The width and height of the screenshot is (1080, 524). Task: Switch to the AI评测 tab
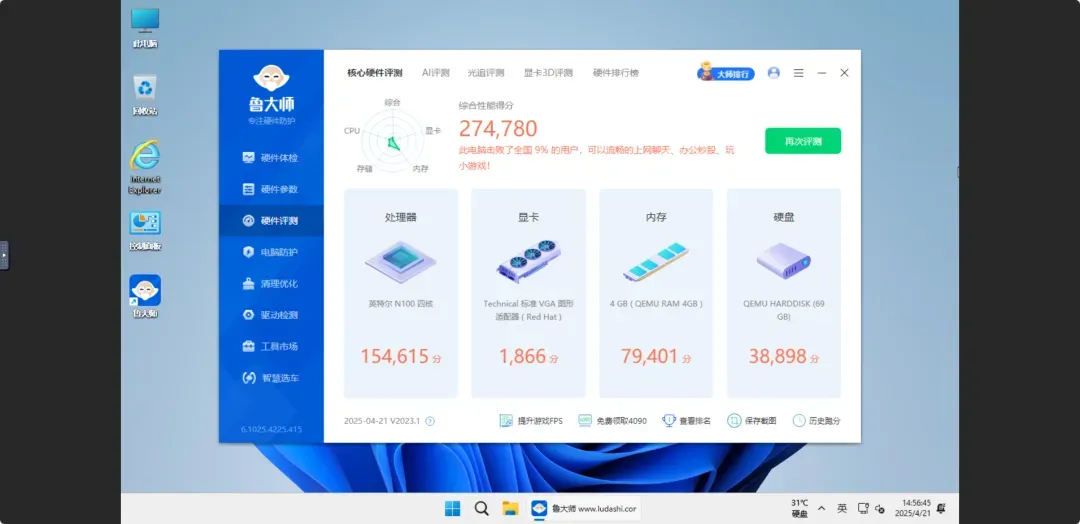point(435,73)
